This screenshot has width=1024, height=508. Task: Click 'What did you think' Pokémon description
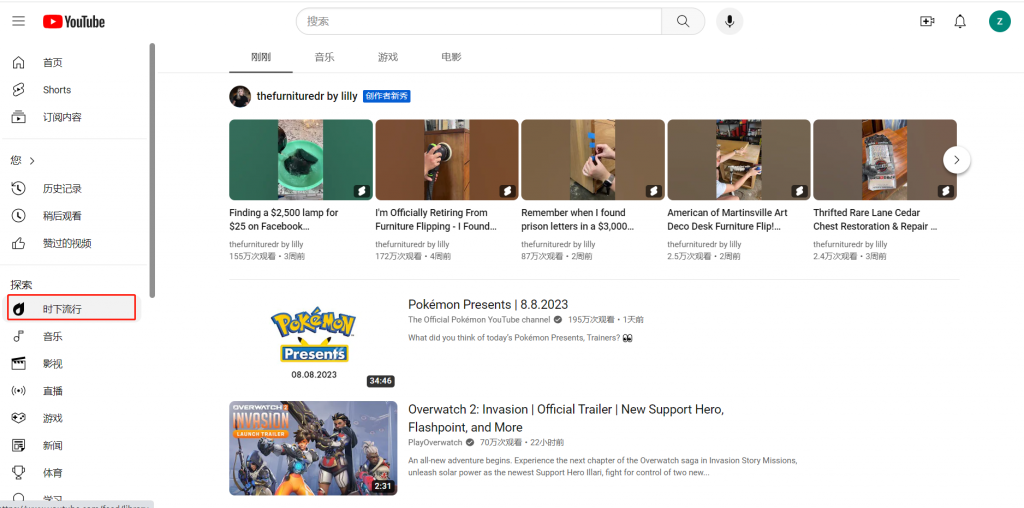pyautogui.click(x=520, y=338)
